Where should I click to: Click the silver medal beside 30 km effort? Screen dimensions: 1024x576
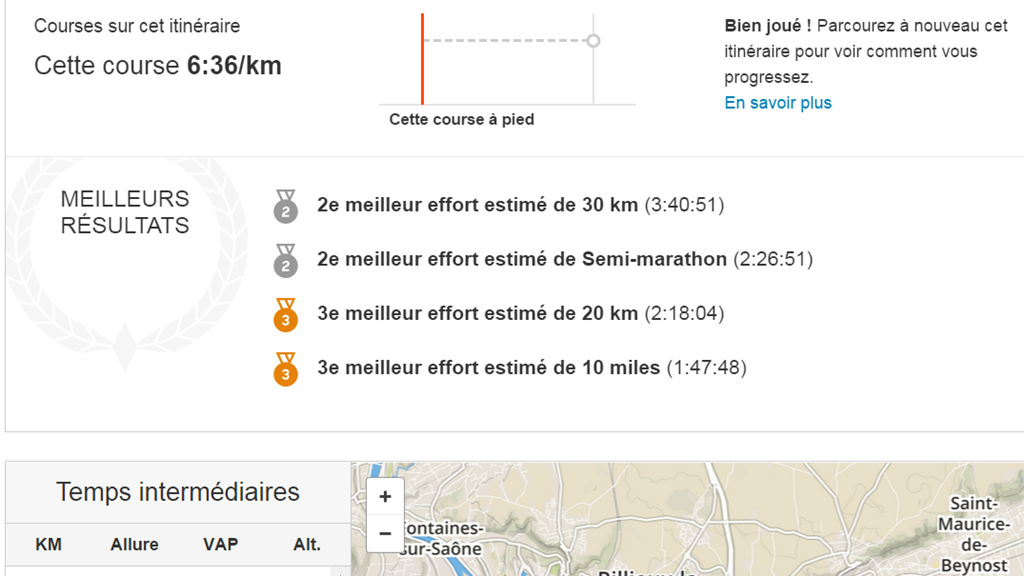(286, 207)
